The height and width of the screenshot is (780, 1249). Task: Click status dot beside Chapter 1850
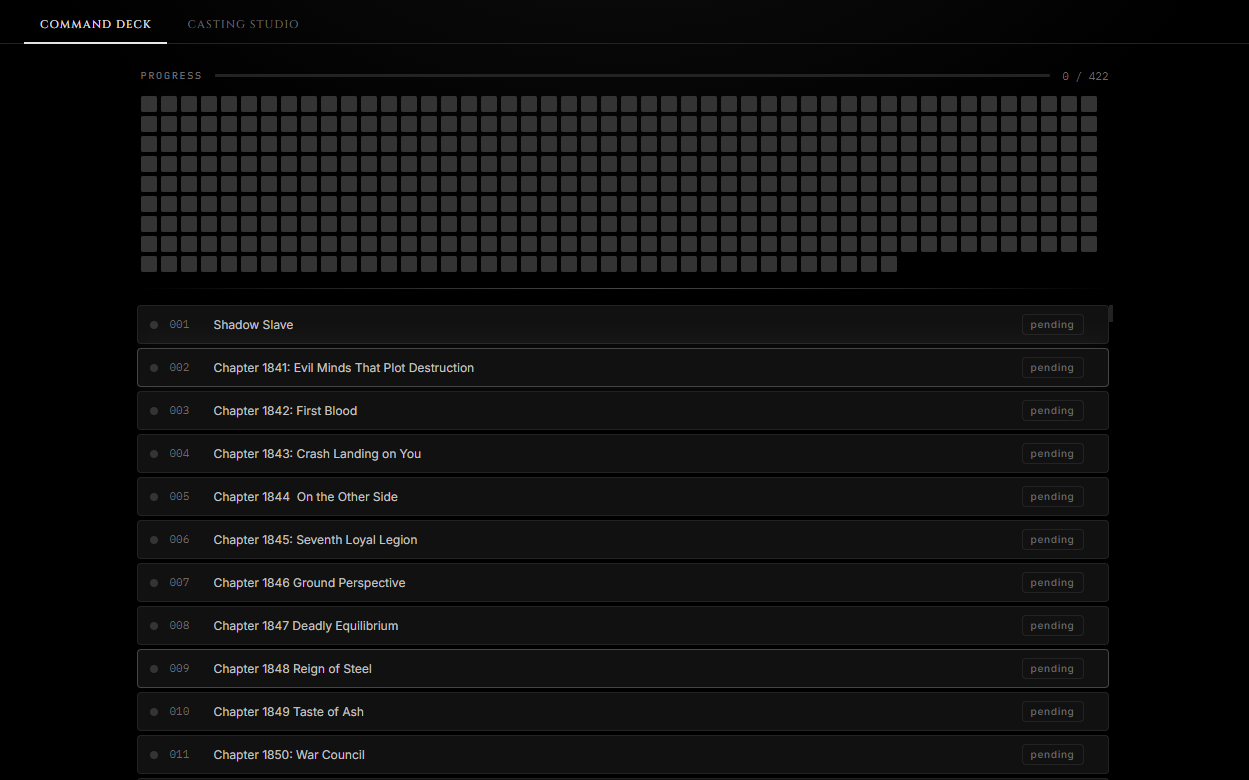coord(154,755)
